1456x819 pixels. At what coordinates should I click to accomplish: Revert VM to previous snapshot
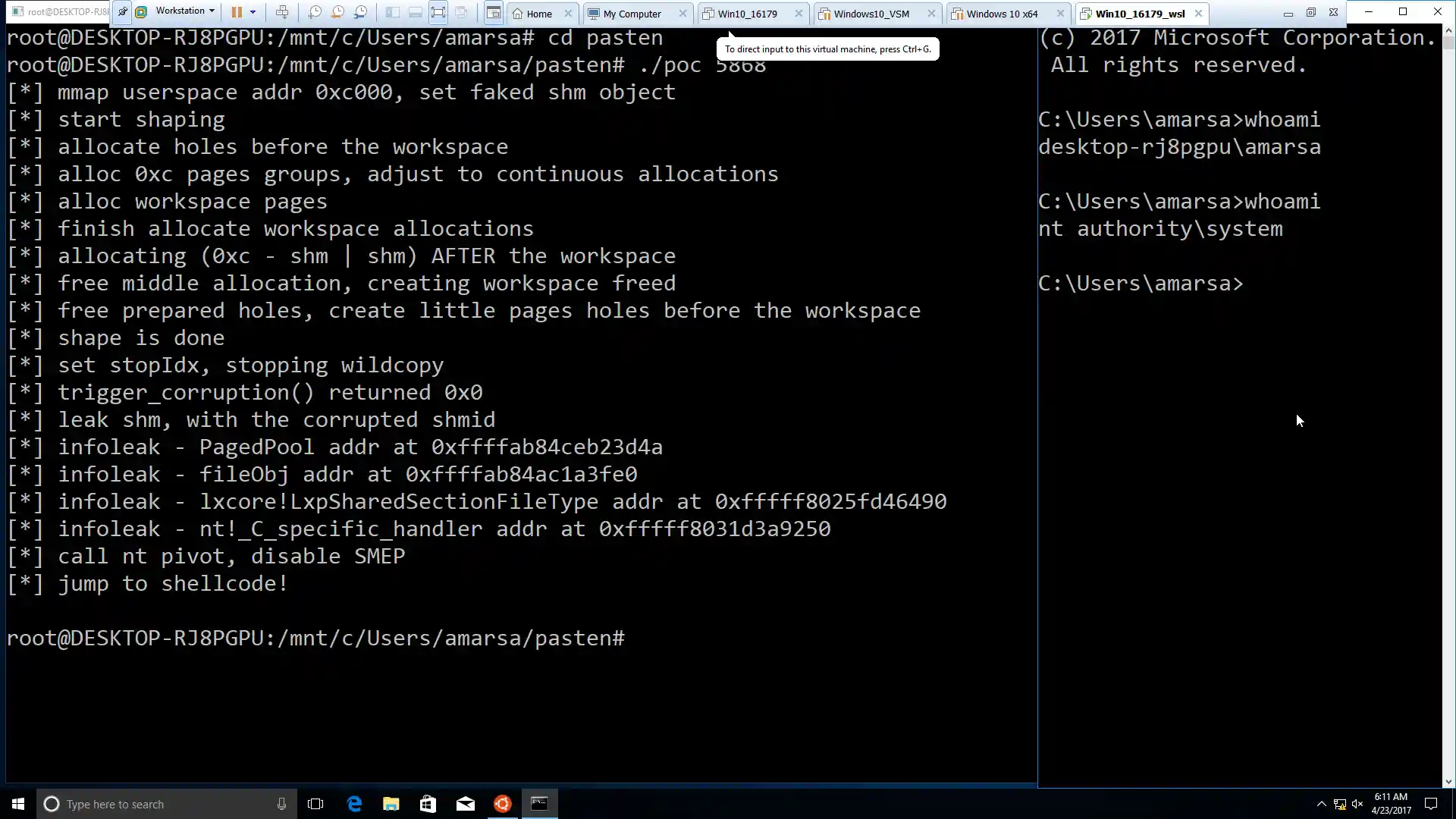(x=337, y=12)
